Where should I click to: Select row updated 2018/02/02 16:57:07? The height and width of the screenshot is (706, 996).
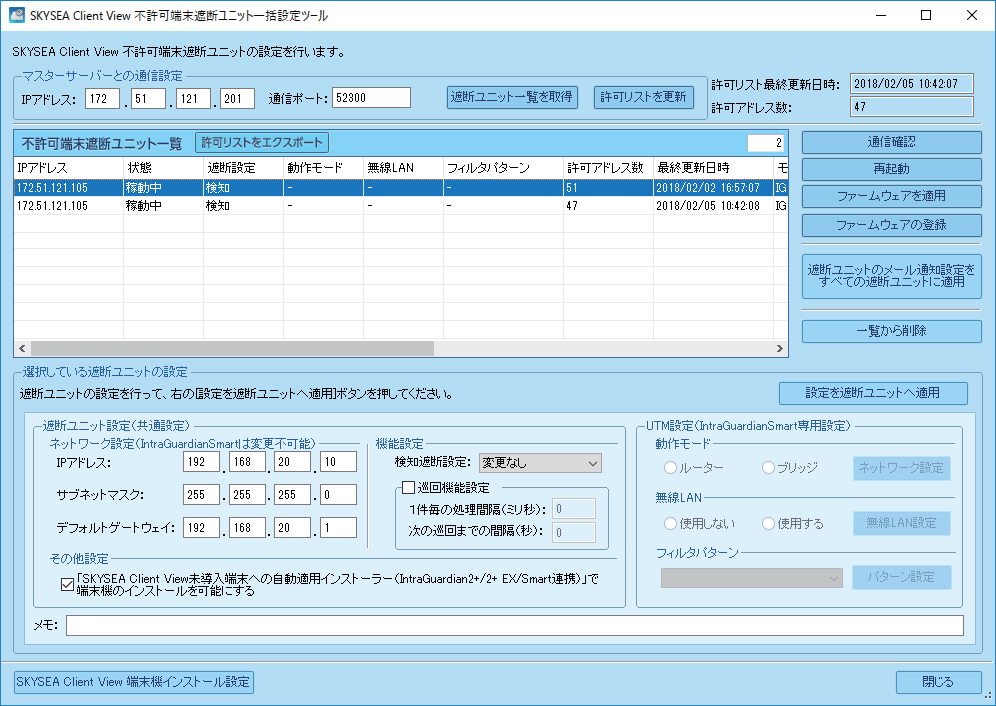[x=401, y=188]
